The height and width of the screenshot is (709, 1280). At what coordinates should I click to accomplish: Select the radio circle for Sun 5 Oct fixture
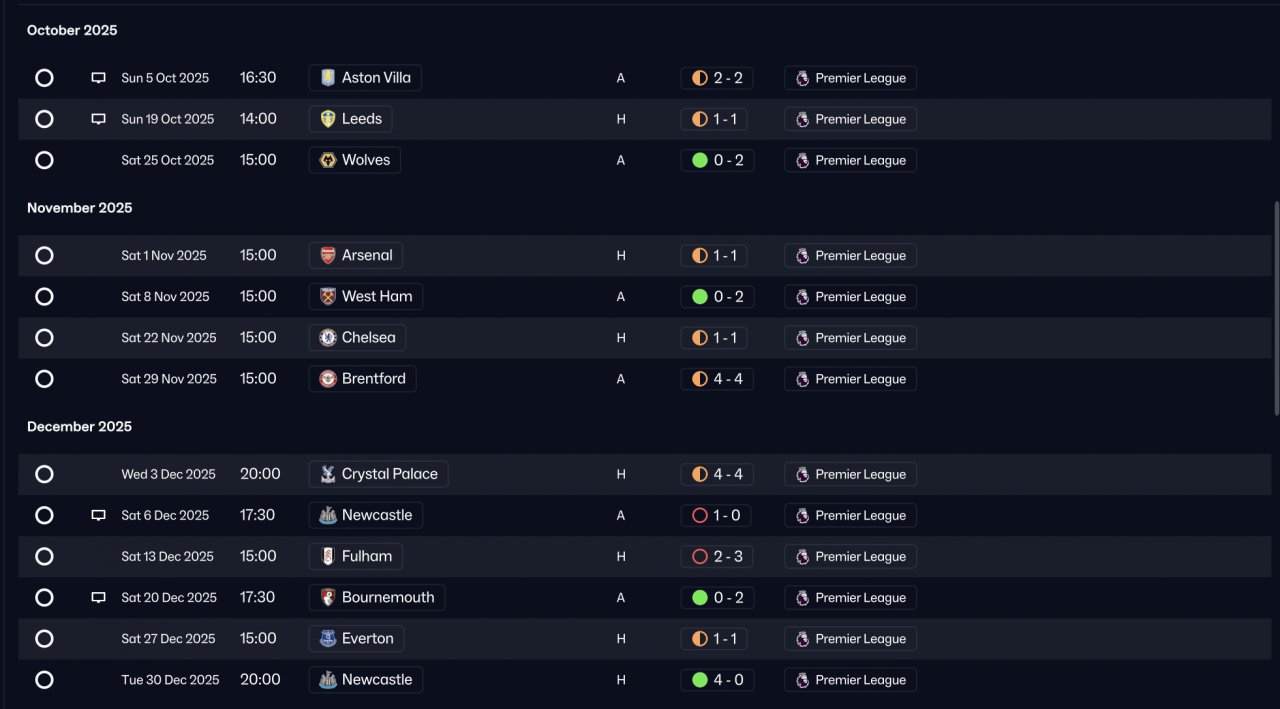coord(44,78)
